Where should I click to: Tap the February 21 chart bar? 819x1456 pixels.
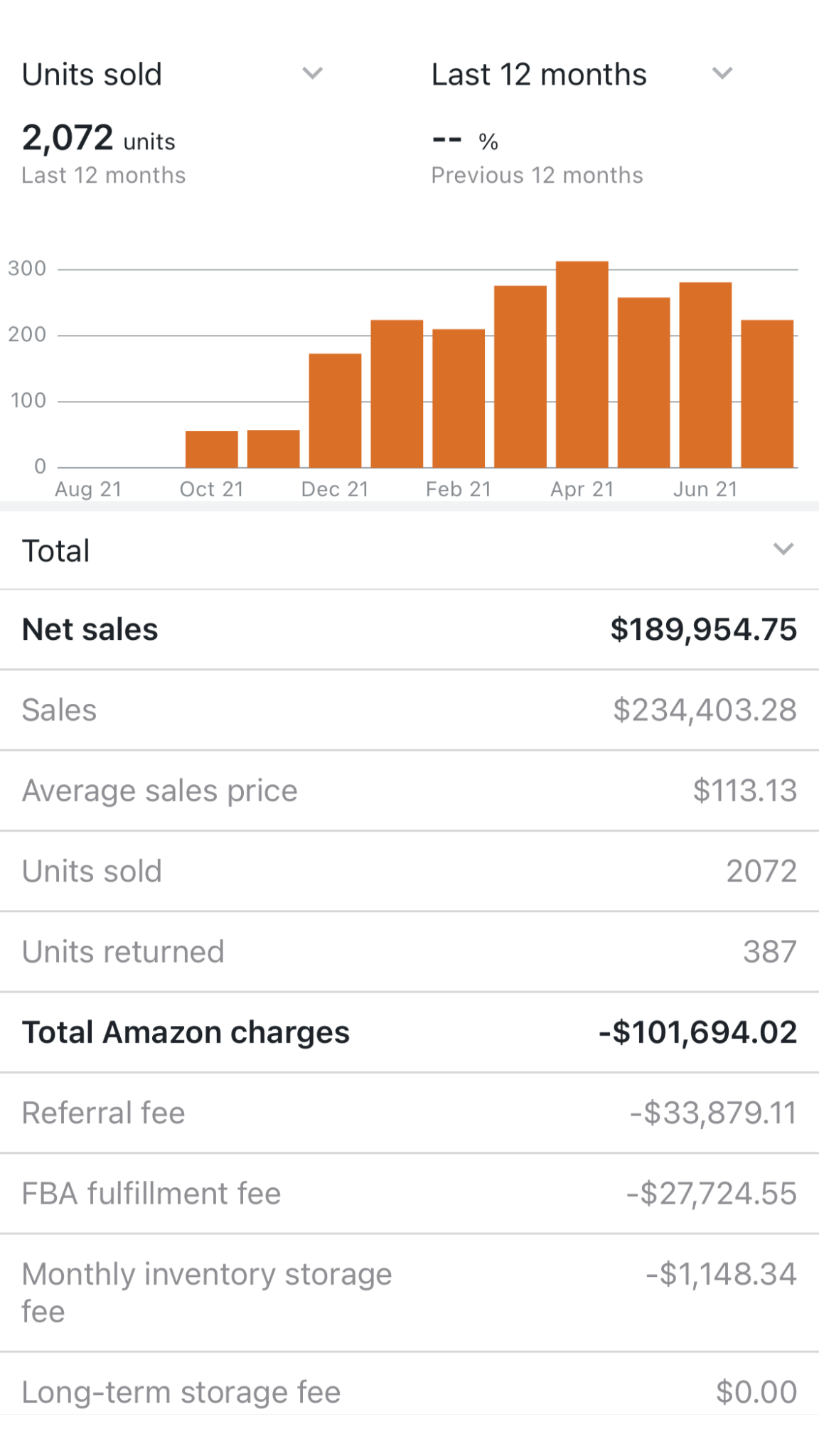tap(459, 398)
